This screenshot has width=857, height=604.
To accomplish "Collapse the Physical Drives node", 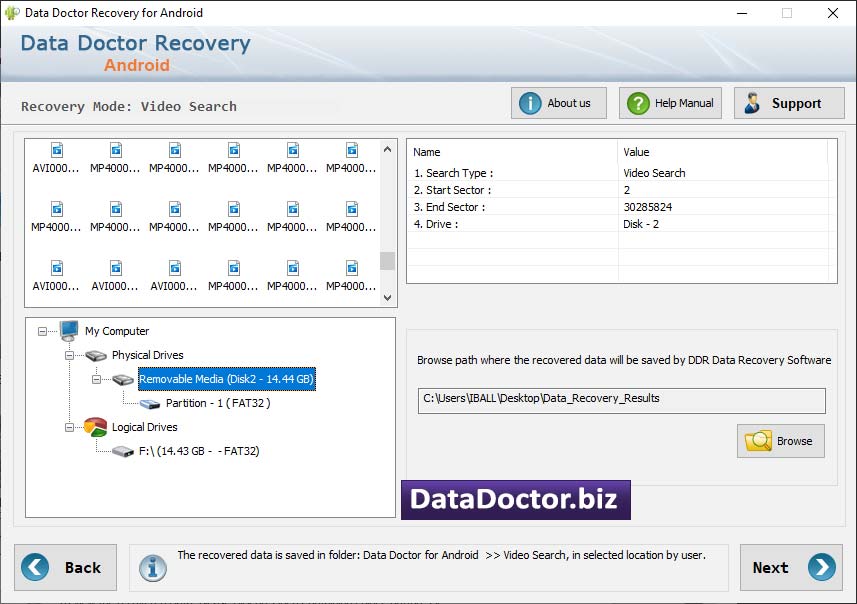I will [x=69, y=355].
